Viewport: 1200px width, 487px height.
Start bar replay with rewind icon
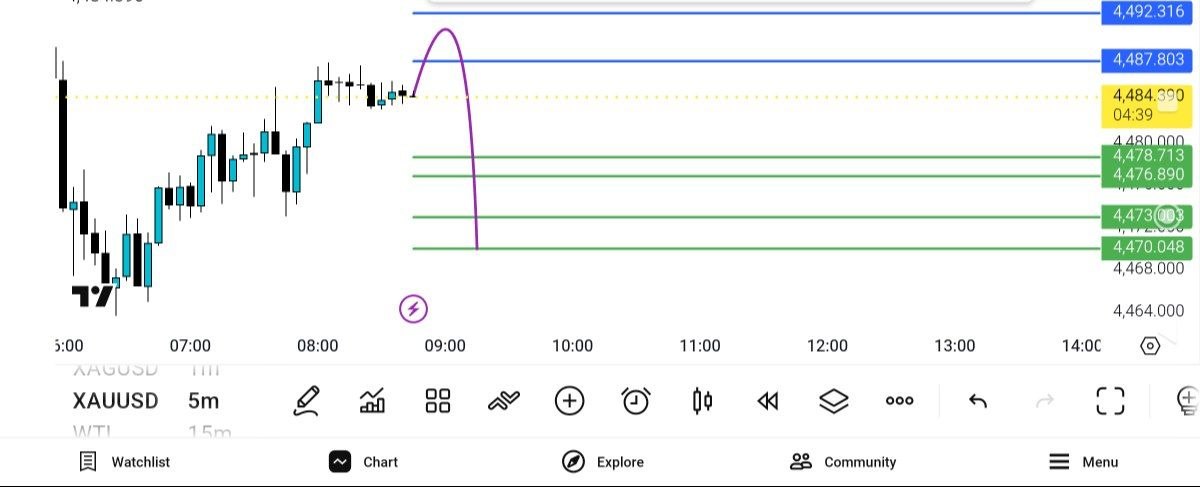[x=768, y=401]
